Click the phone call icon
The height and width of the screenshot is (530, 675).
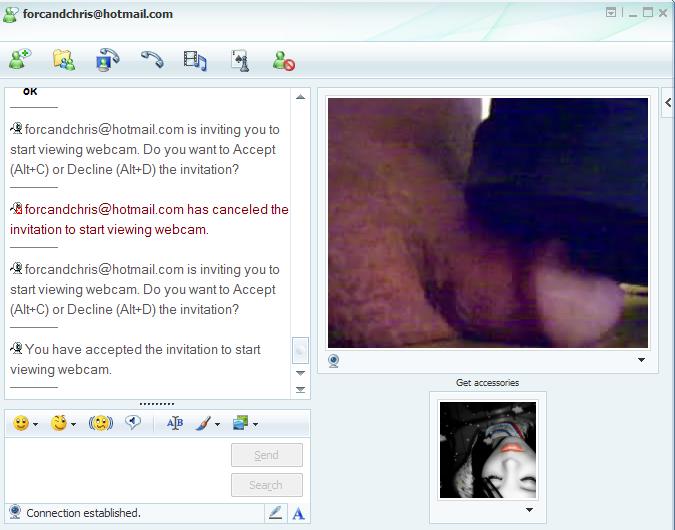pyautogui.click(x=151, y=60)
